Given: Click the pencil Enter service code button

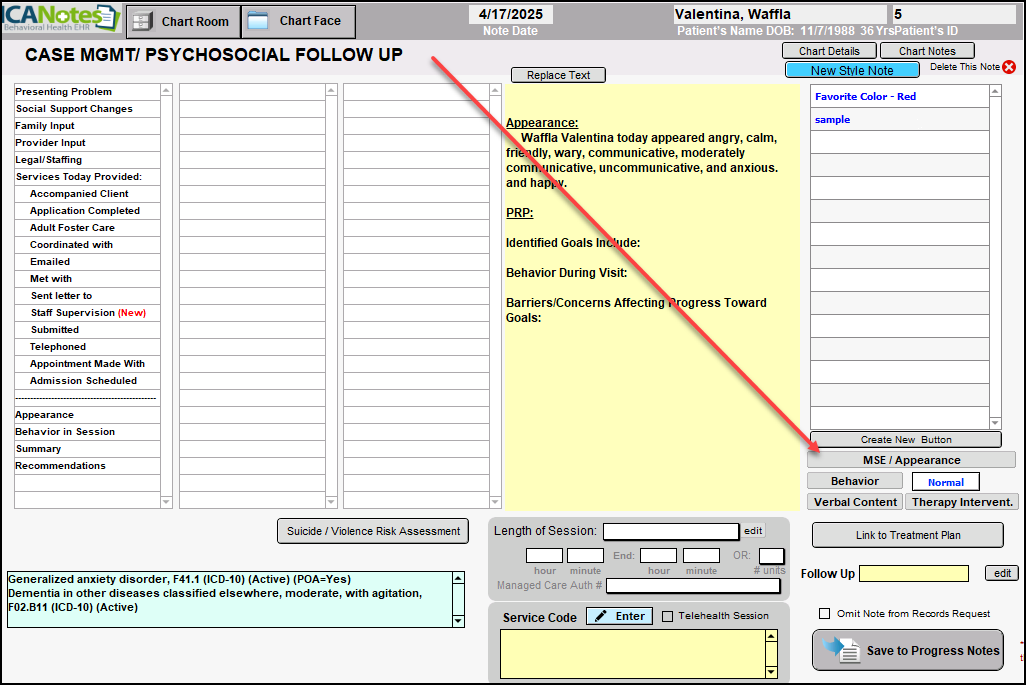Looking at the screenshot, I should tap(619, 616).
